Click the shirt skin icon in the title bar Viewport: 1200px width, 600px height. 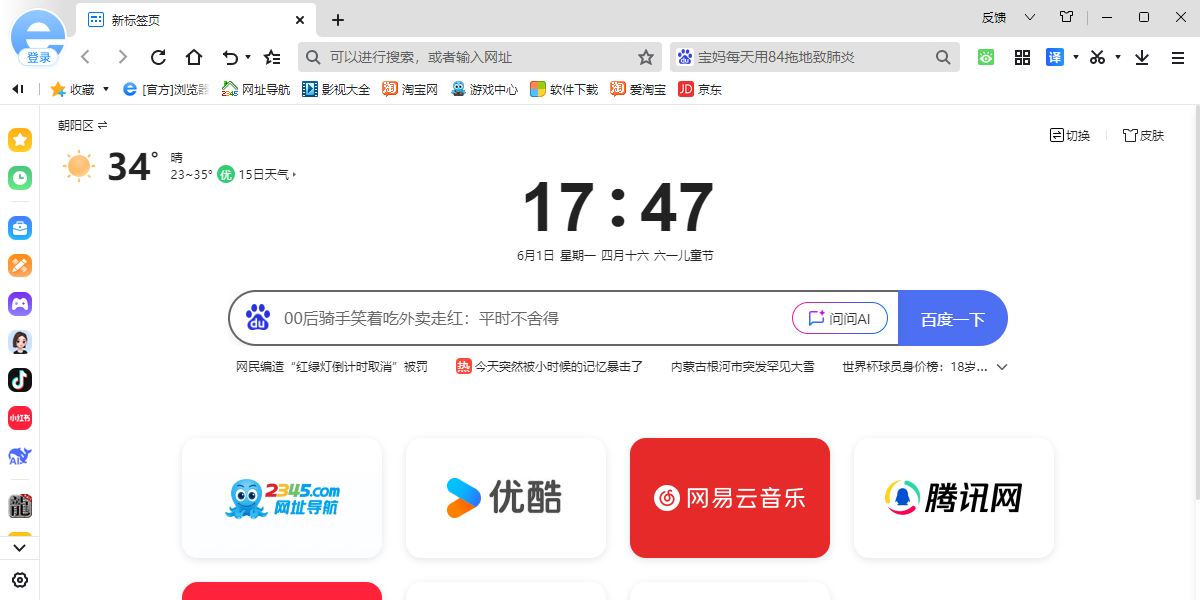pos(1067,17)
